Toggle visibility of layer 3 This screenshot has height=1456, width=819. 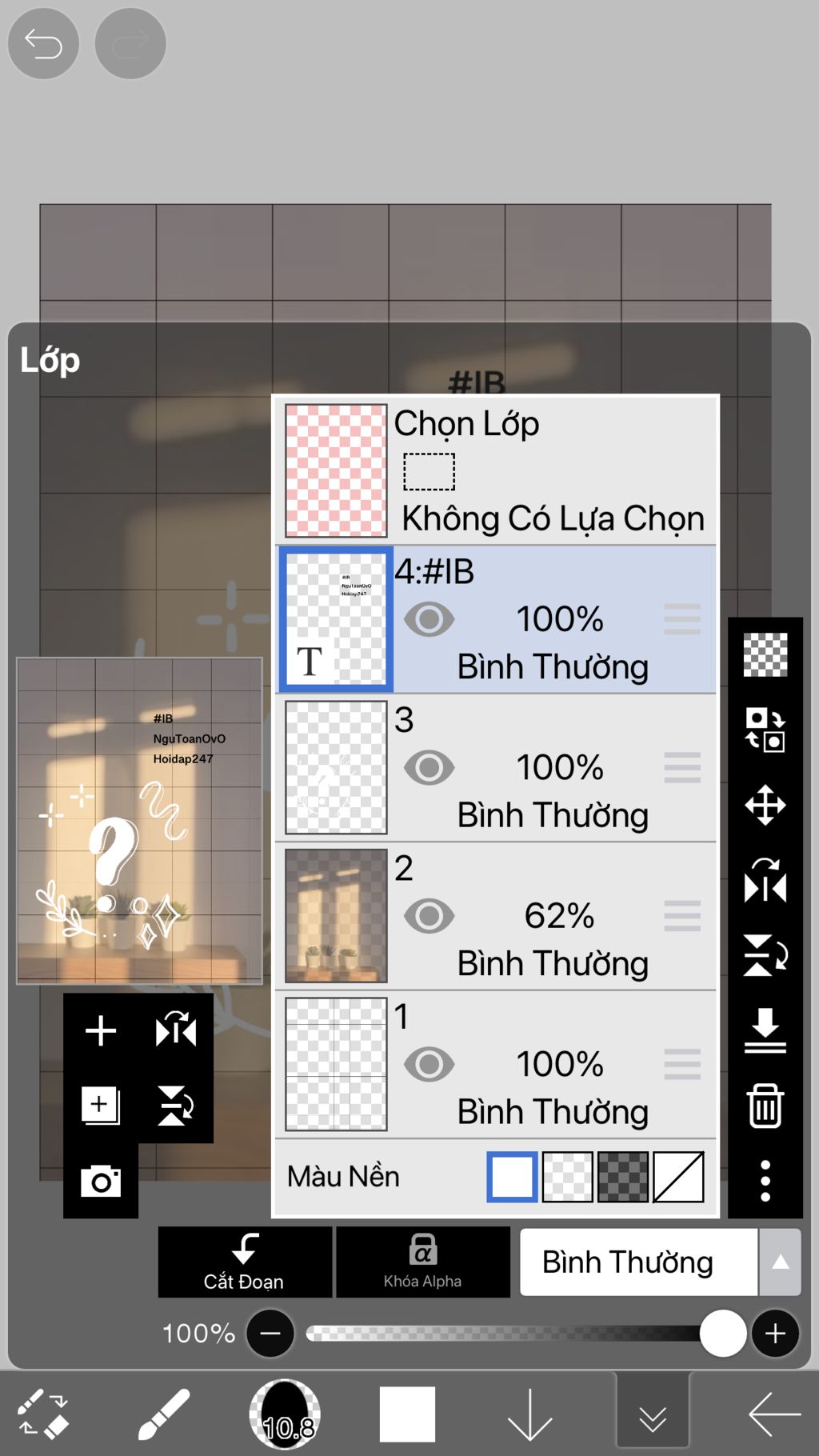click(429, 768)
